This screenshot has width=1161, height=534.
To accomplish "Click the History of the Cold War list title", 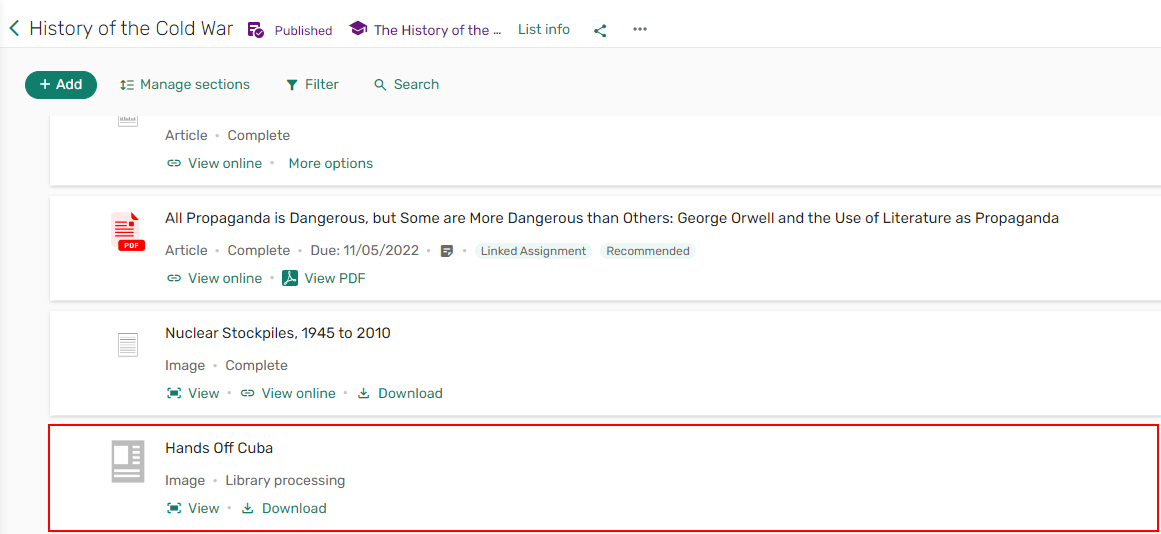I will point(131,29).
